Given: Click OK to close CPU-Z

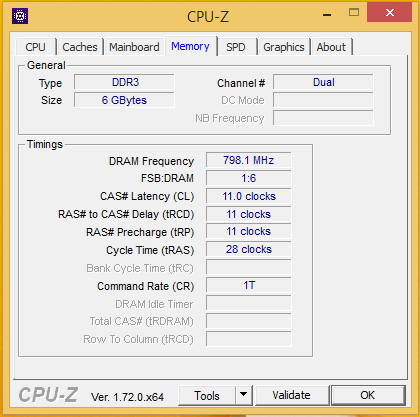Looking at the screenshot, I should pyautogui.click(x=368, y=395).
